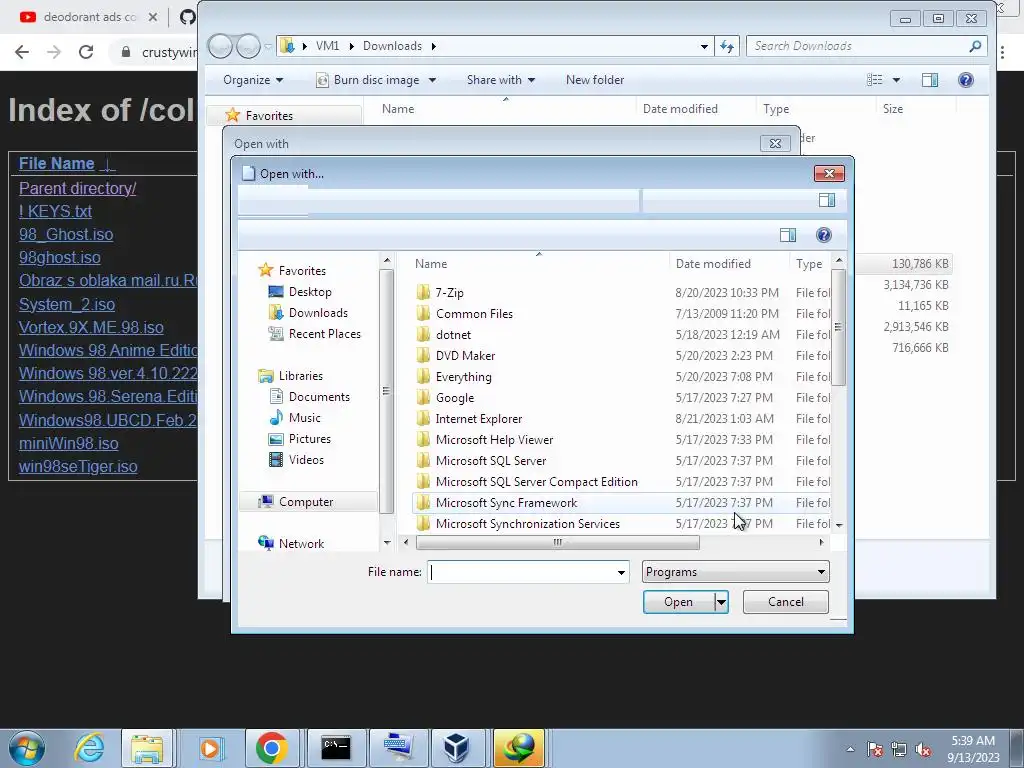Reload the Chrome page

point(86,52)
